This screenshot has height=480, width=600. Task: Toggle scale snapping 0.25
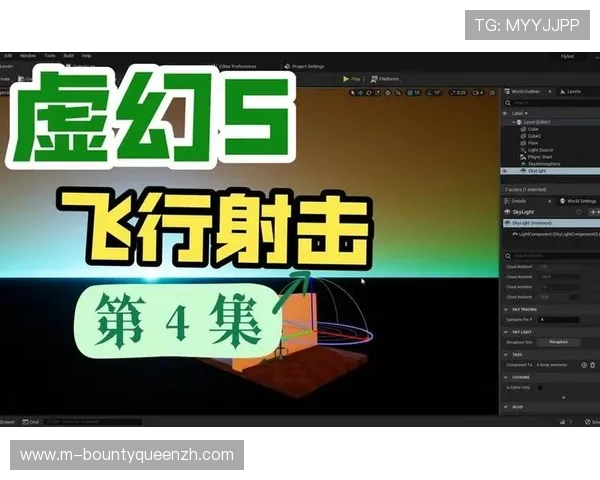pyautogui.click(x=458, y=93)
